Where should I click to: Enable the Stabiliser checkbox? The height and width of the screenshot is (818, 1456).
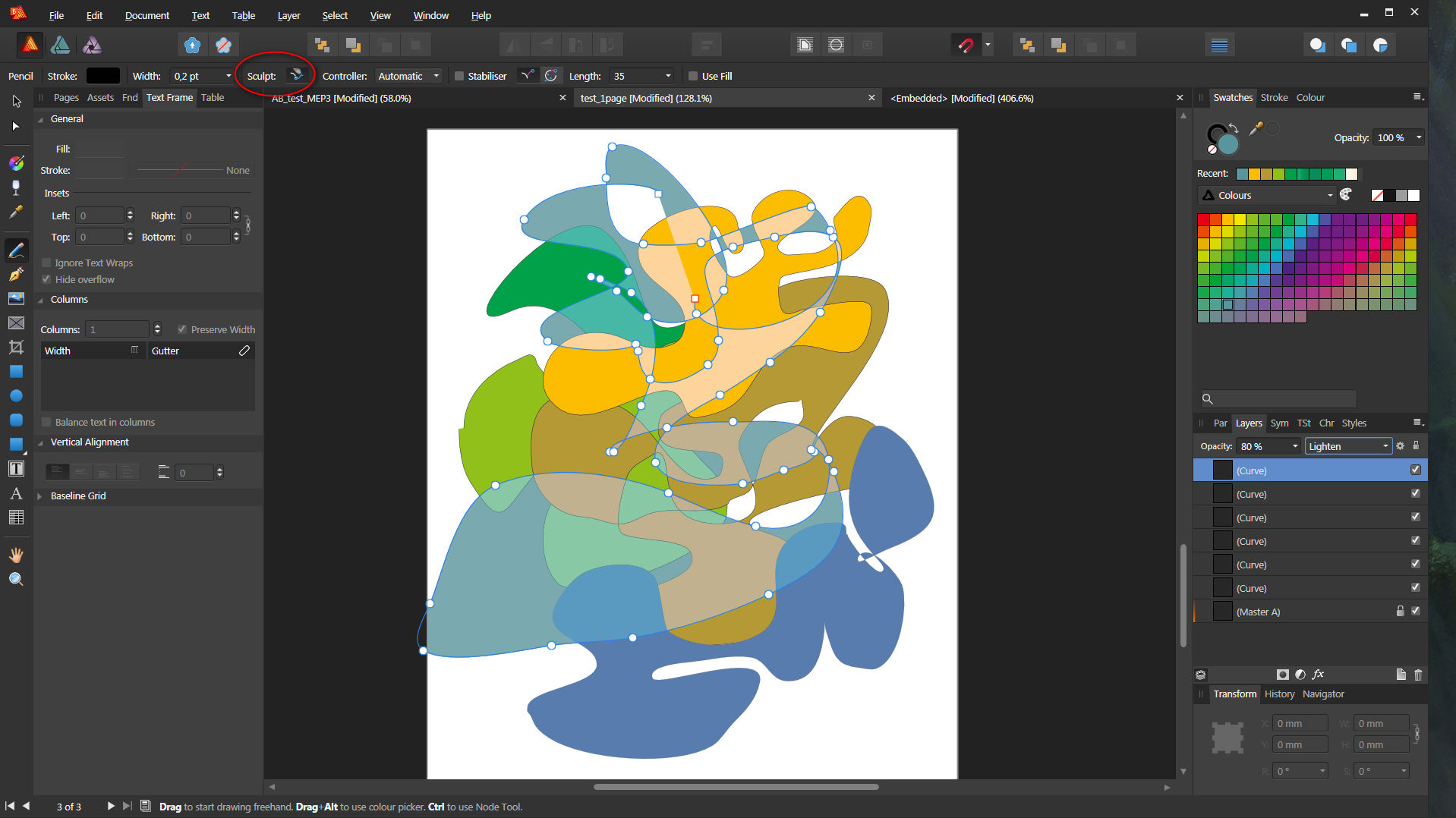459,76
